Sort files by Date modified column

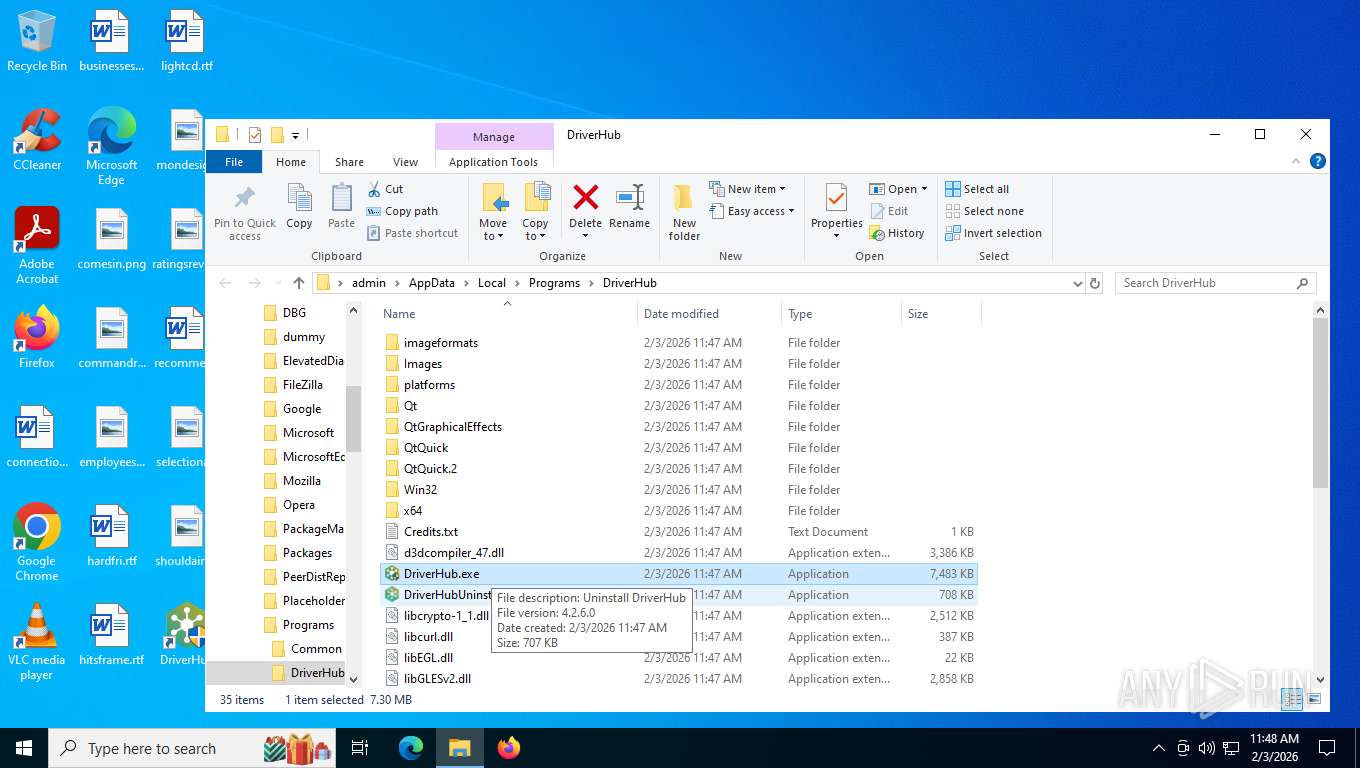[x=709, y=314]
